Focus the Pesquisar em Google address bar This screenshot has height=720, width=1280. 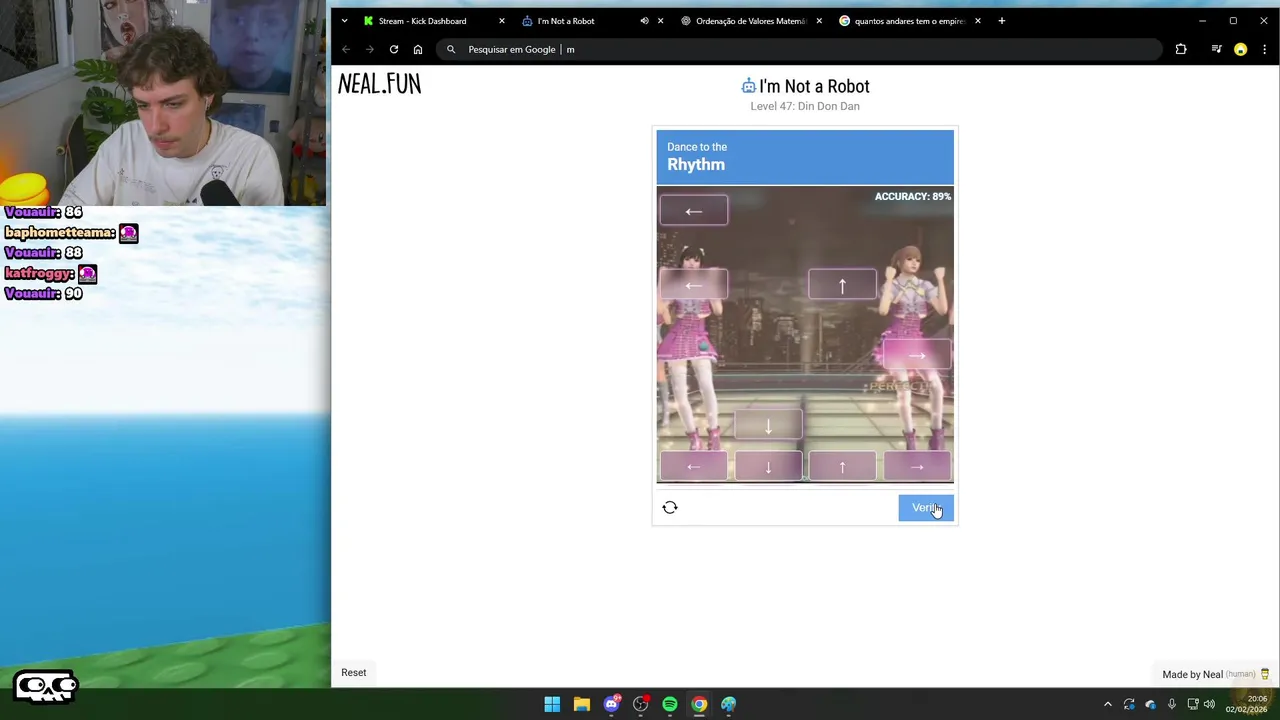tap(800, 49)
